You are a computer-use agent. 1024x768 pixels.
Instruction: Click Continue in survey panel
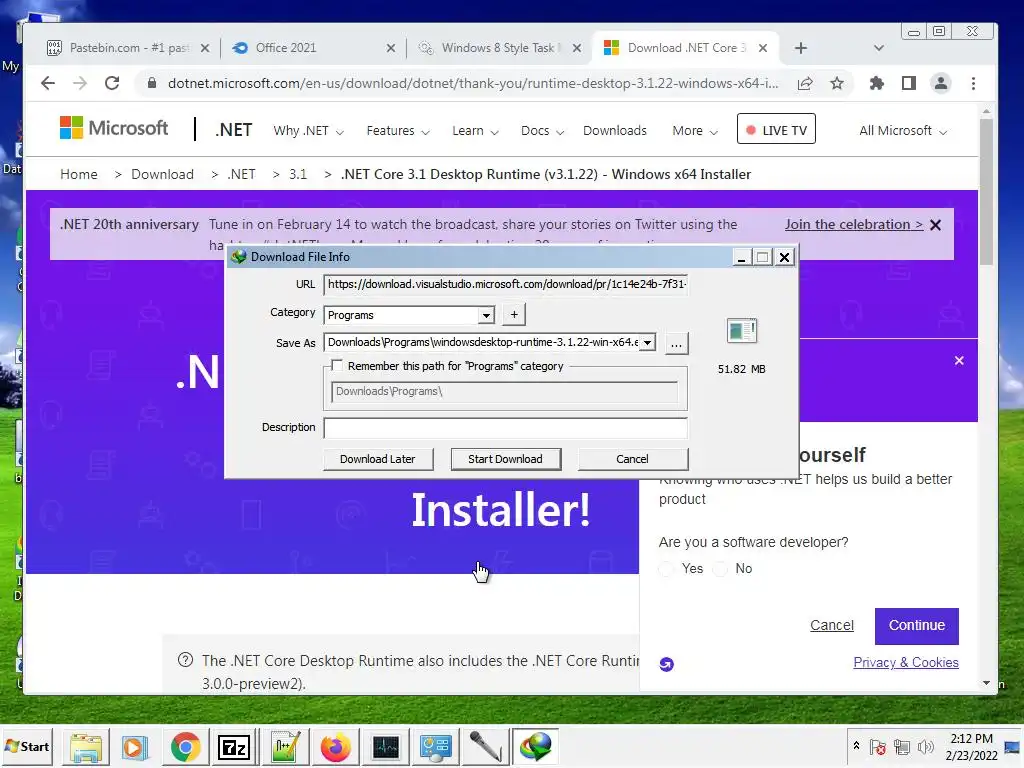pyautogui.click(x=916, y=626)
